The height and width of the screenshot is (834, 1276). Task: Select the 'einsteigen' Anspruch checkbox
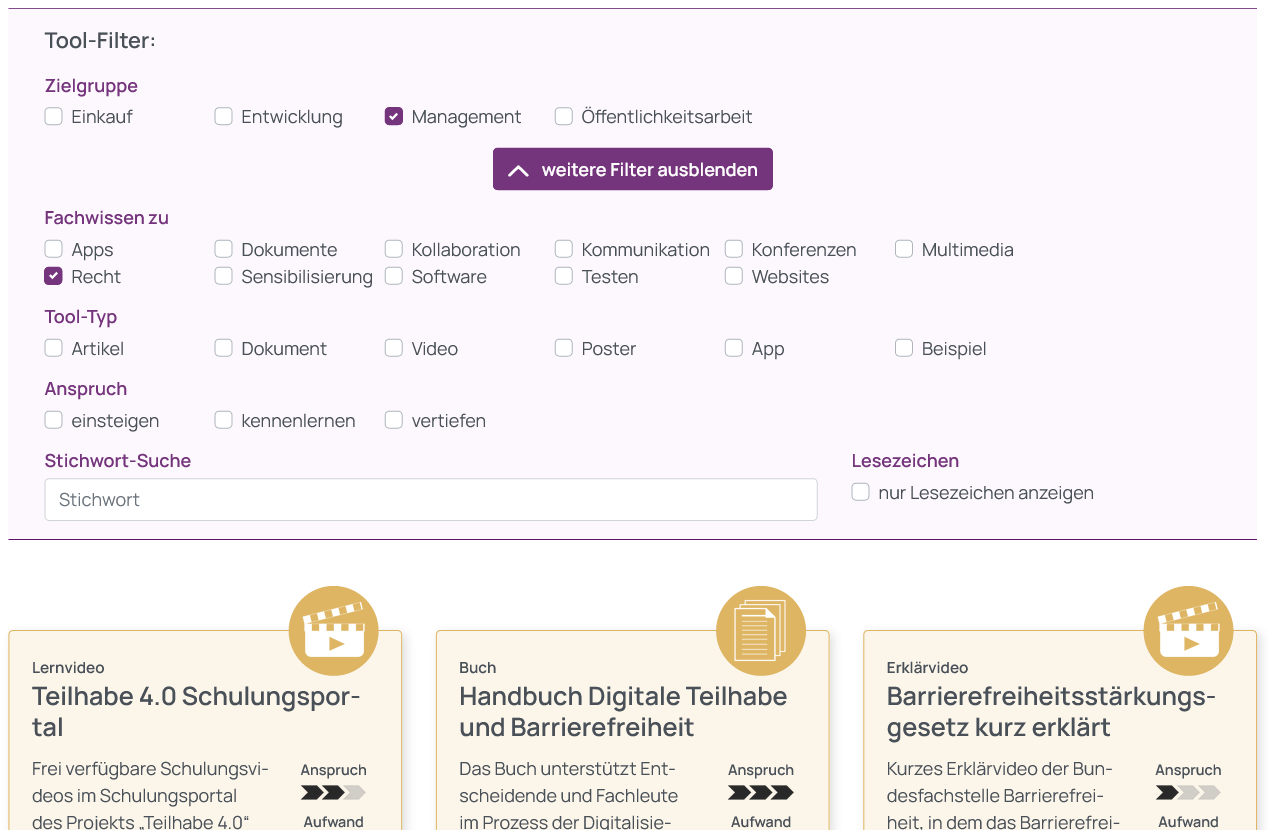click(x=54, y=420)
